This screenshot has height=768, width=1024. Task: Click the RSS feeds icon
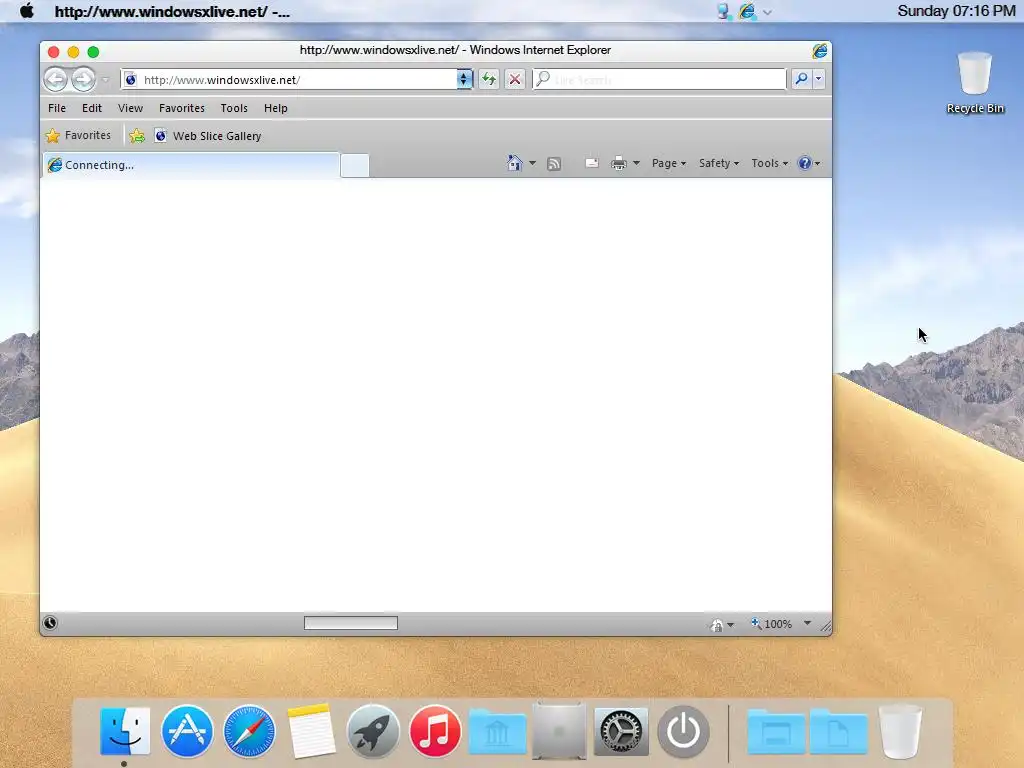click(554, 164)
